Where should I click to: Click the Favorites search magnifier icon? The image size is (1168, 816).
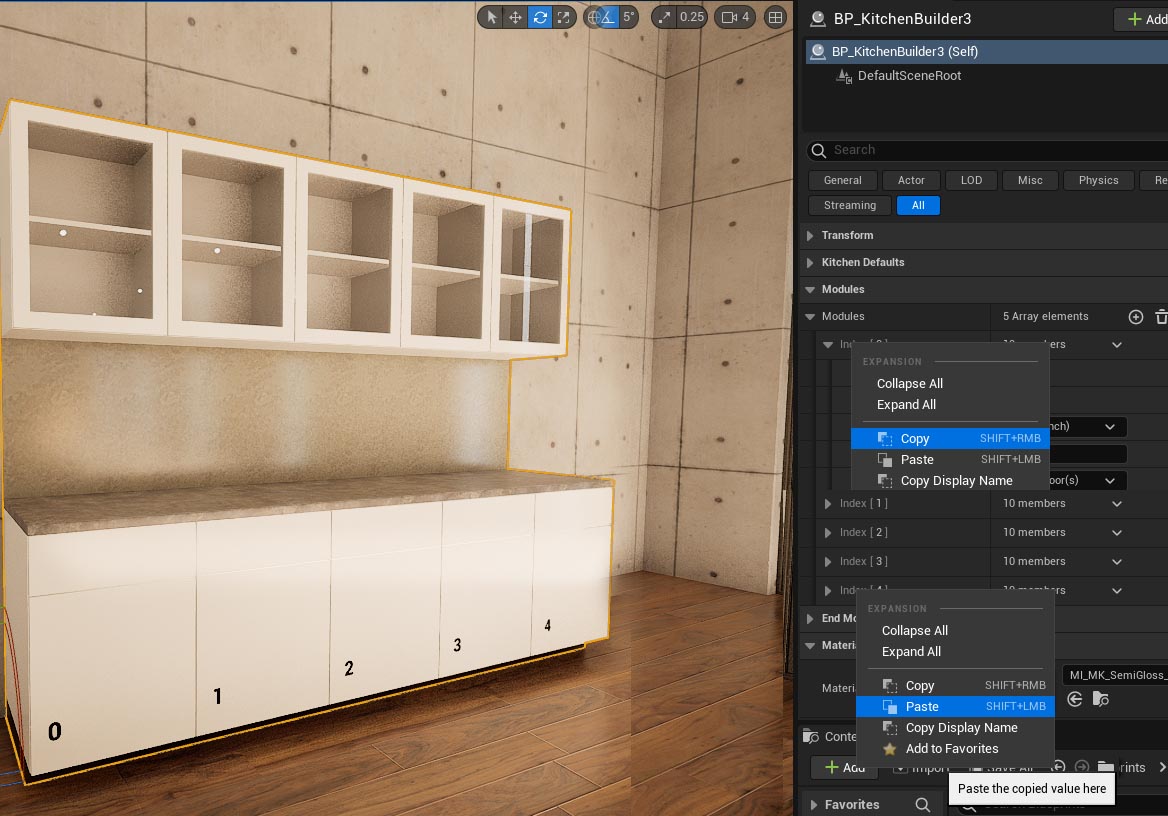pos(922,805)
